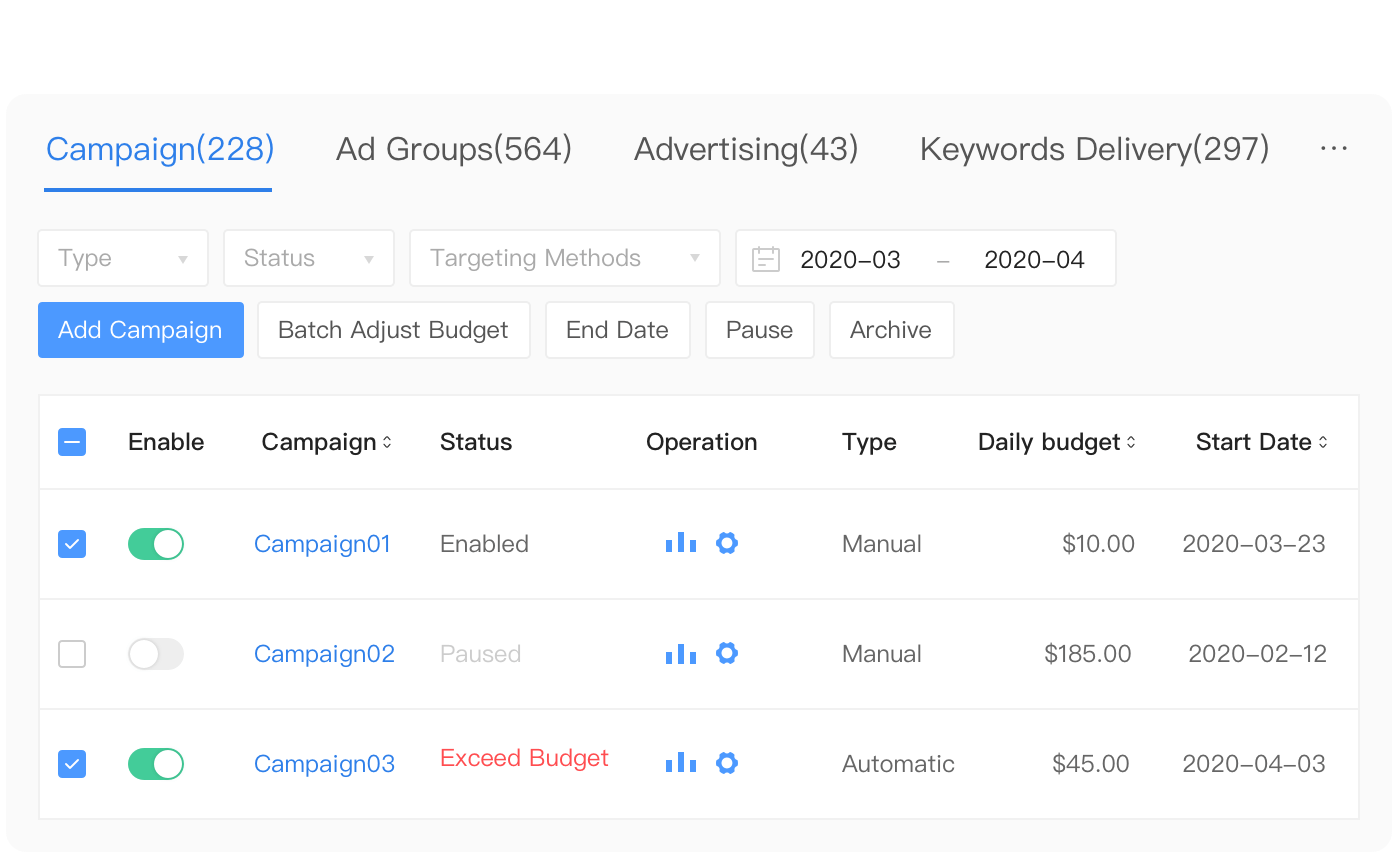This screenshot has height=852, width=1392.
Task: Toggle the select-all header checkbox
Action: pos(72,442)
